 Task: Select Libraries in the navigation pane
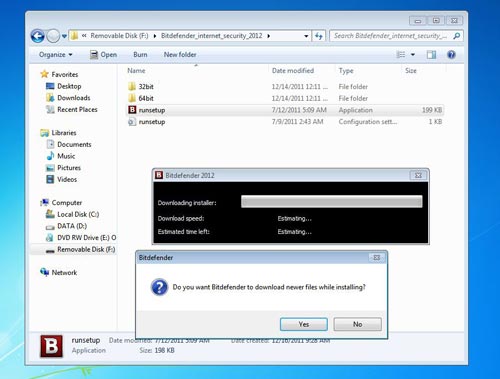[58, 133]
